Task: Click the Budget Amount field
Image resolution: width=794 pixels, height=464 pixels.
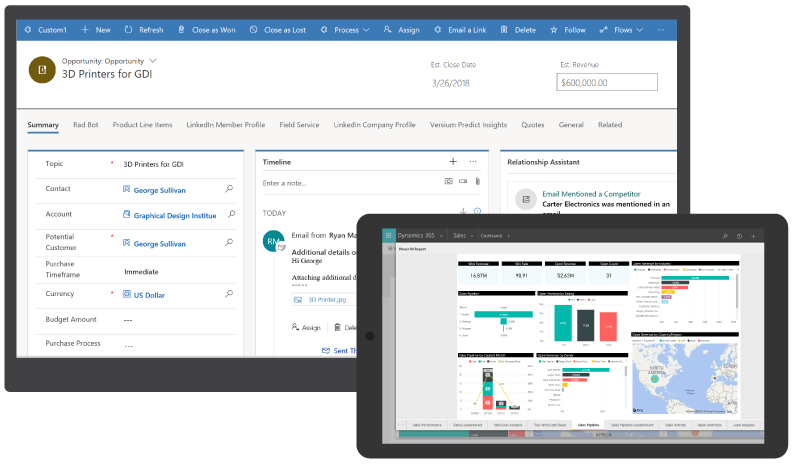Action: (x=136, y=320)
